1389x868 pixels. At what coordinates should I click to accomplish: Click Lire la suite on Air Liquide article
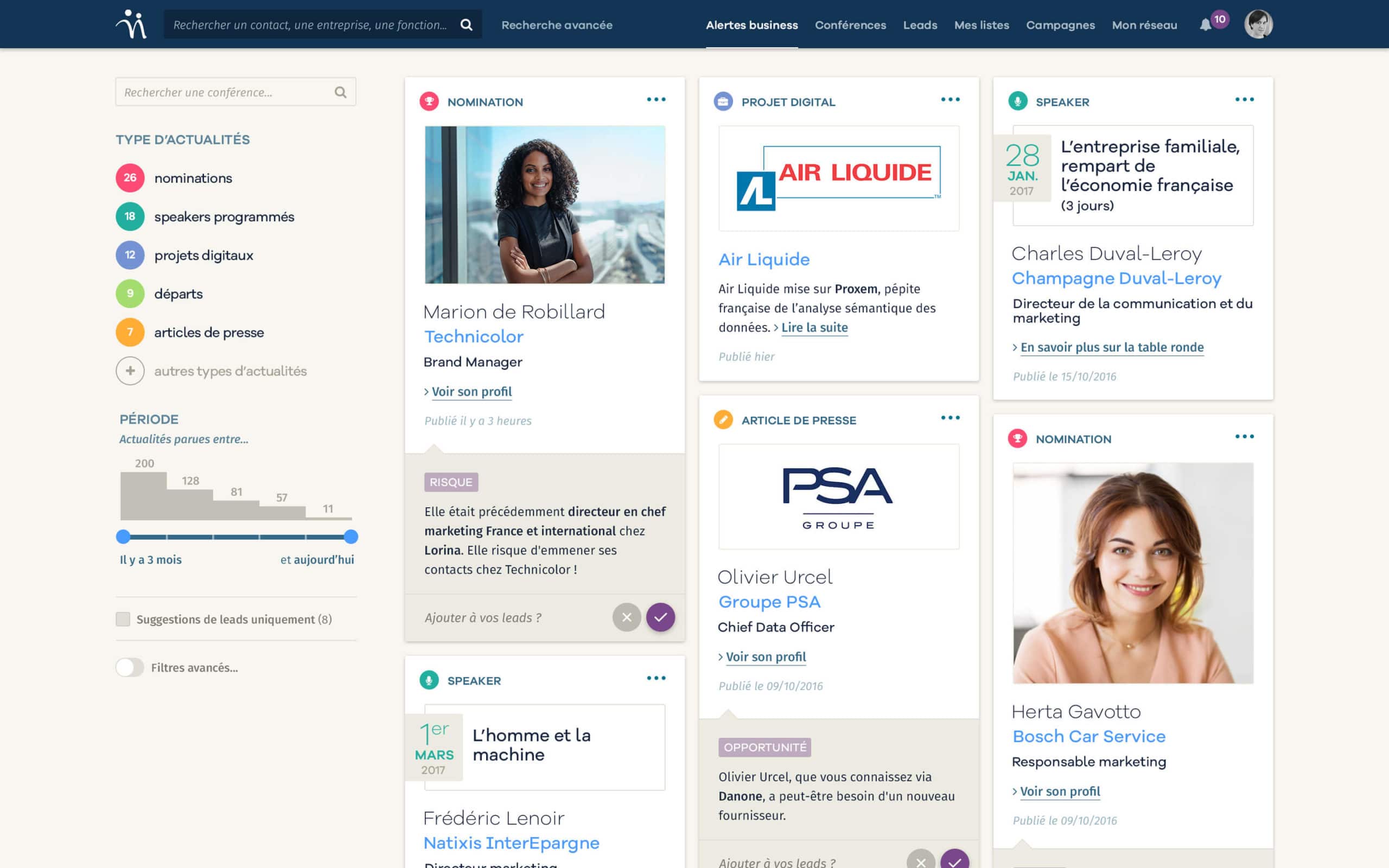pyautogui.click(x=814, y=327)
